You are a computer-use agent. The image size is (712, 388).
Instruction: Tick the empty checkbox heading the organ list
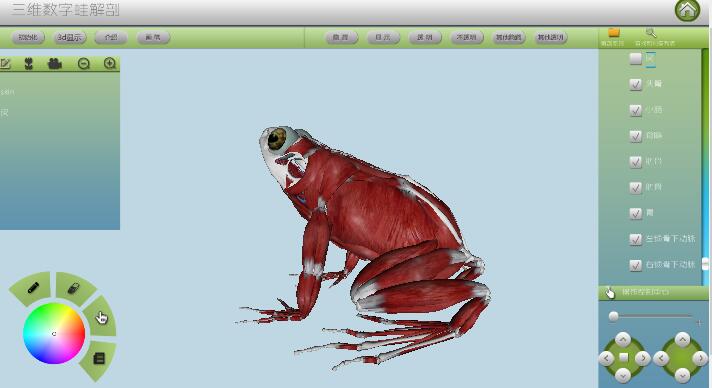[635, 58]
